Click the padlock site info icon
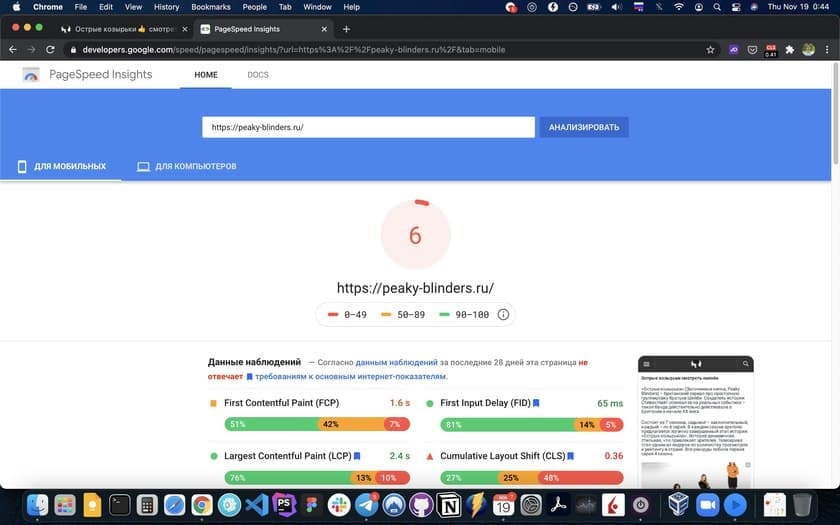The image size is (840, 525). click(x=73, y=50)
